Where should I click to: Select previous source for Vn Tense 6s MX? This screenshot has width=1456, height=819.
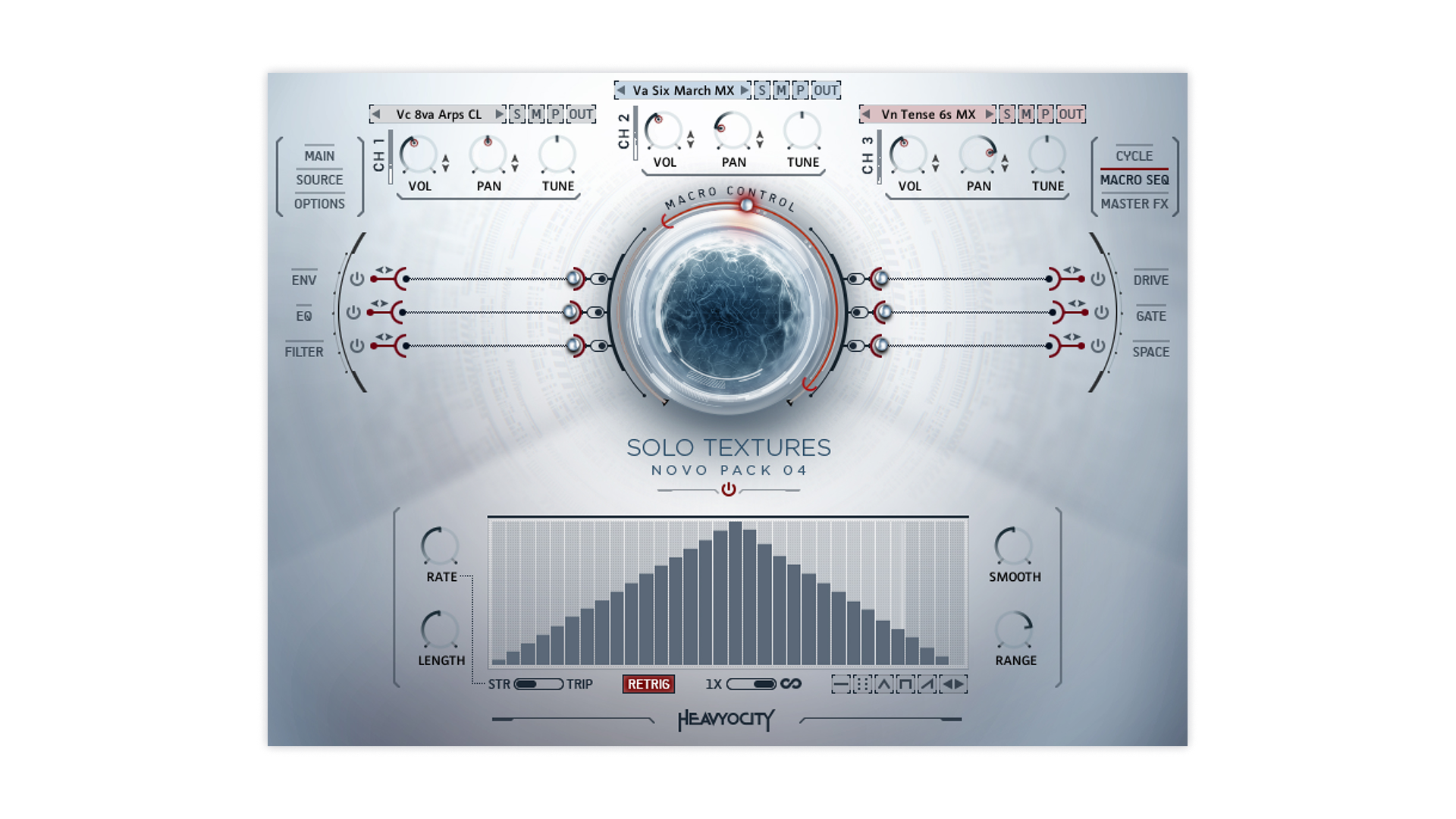tap(866, 115)
